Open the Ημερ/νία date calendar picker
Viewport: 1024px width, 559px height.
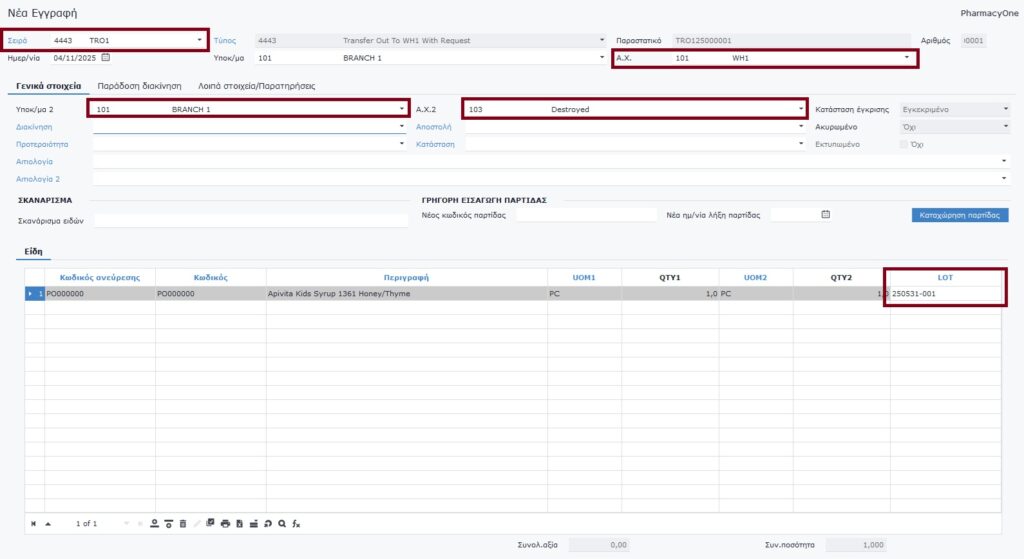[x=106, y=58]
